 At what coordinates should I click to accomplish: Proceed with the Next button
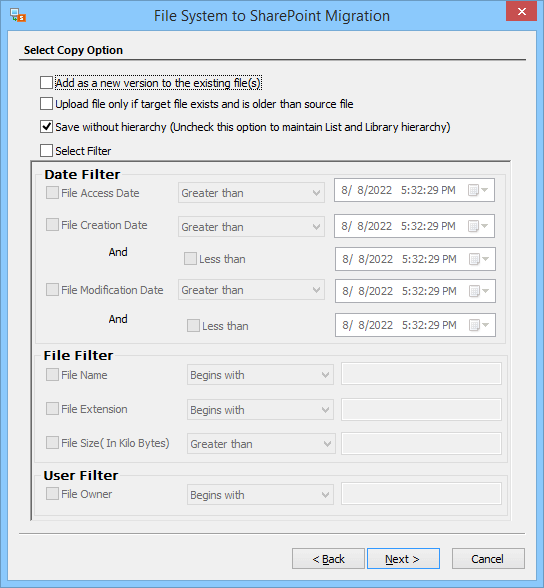(403, 559)
